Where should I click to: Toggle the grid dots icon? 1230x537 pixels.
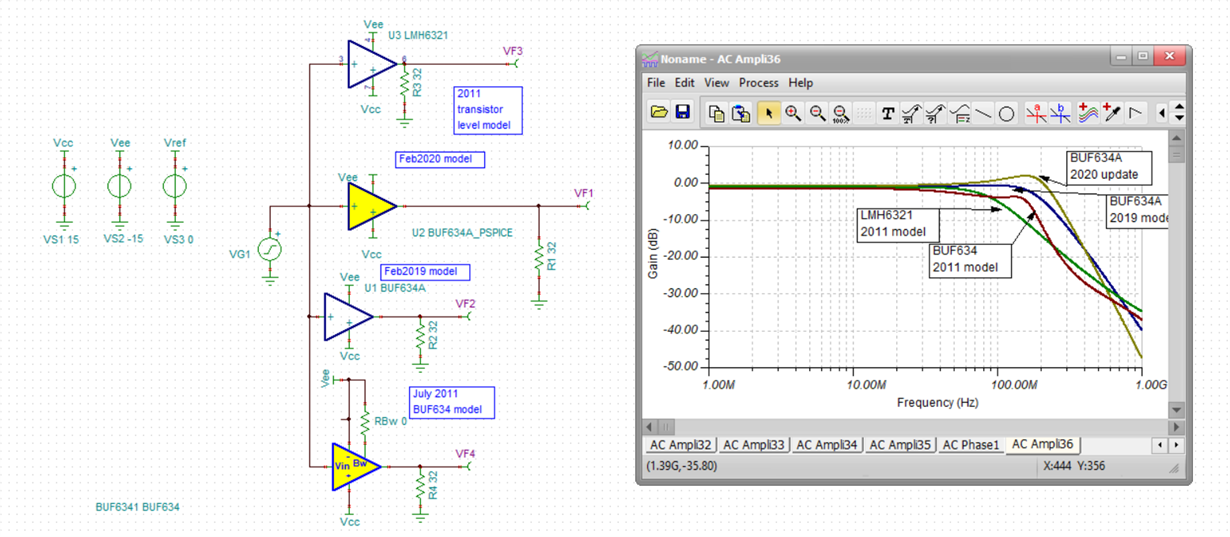click(x=863, y=113)
